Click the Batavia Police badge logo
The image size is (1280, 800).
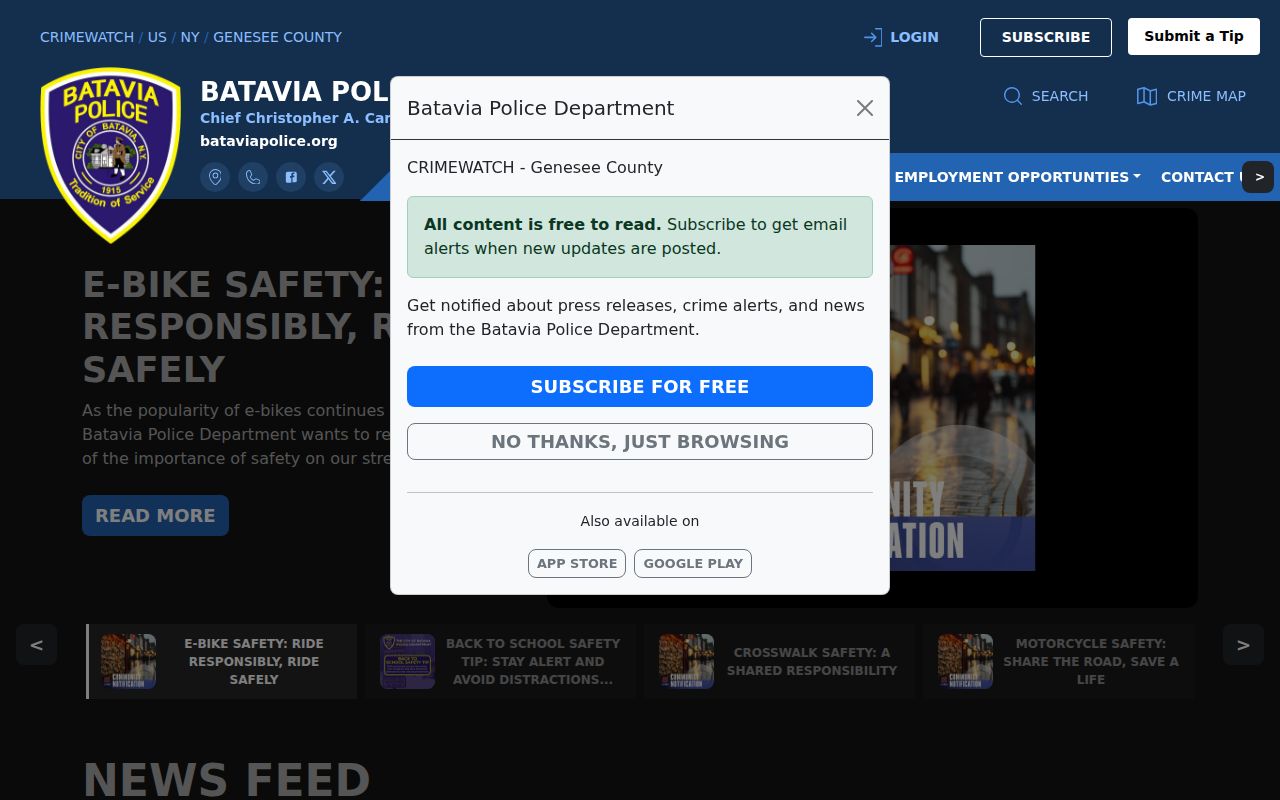[x=111, y=154]
